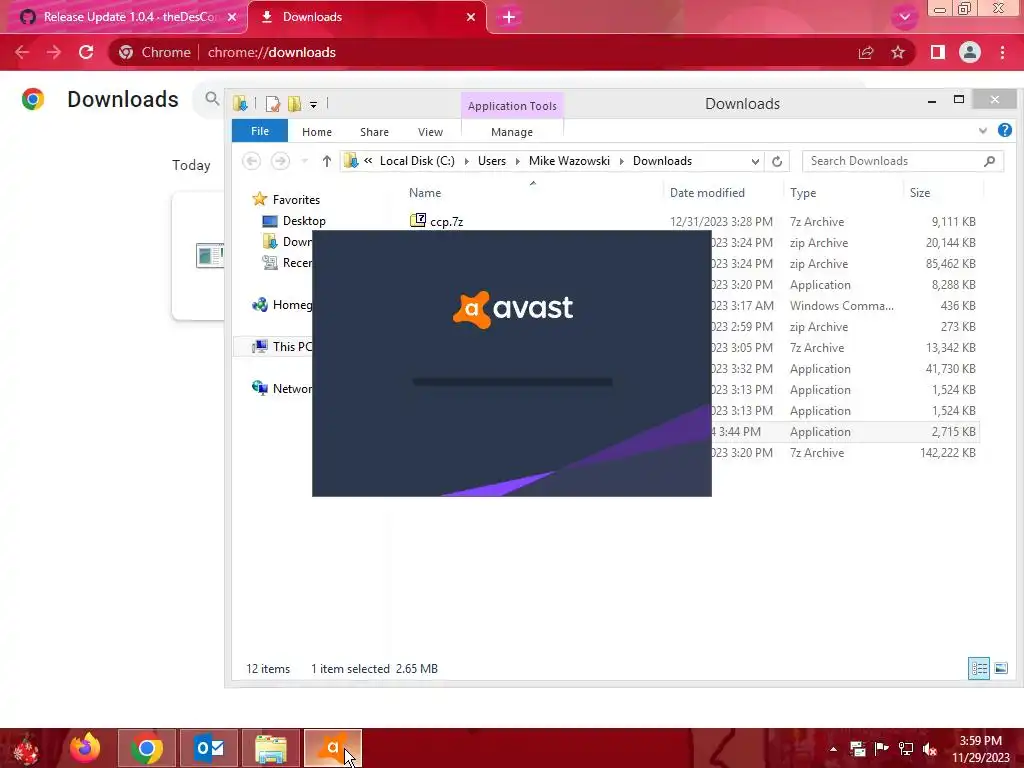Screen dimensions: 1024x768
Task: Click Application Tools contextual tab header
Action: click(x=512, y=106)
